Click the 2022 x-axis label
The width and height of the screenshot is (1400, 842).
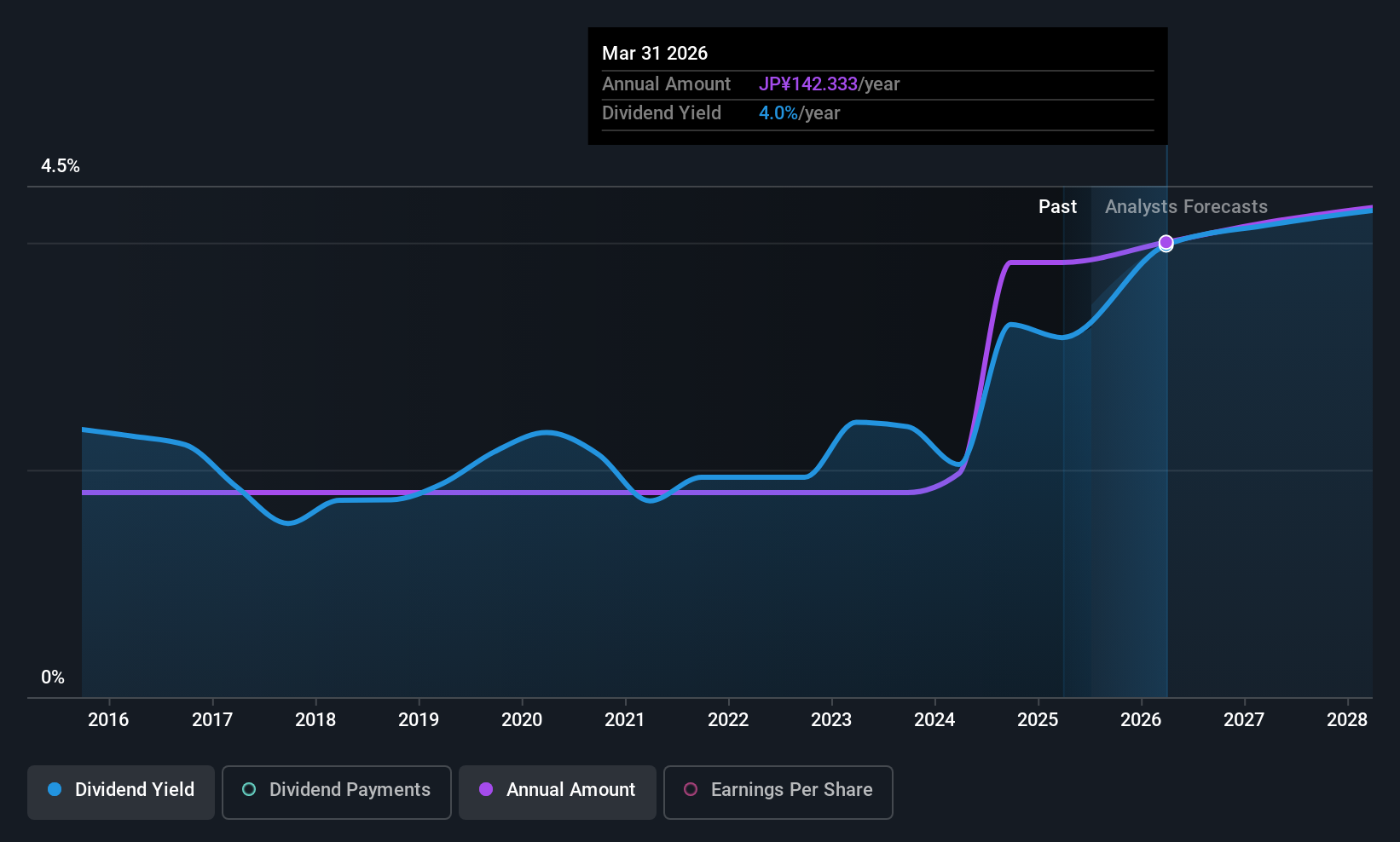tap(728, 720)
